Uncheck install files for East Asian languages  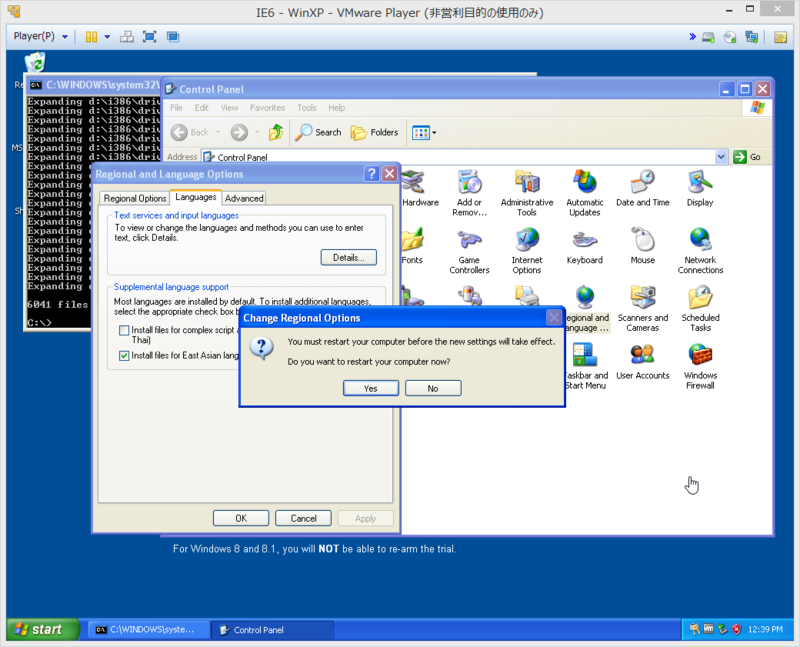pyautogui.click(x=124, y=356)
